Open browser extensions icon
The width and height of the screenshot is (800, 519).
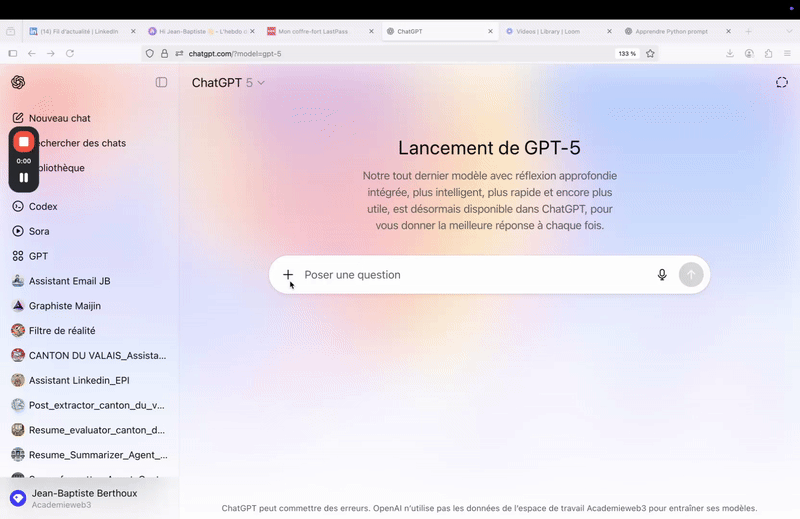768,53
